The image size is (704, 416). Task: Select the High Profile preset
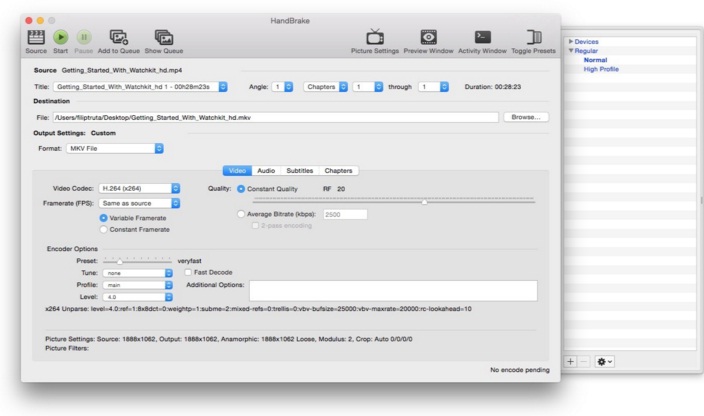[x=601, y=69]
